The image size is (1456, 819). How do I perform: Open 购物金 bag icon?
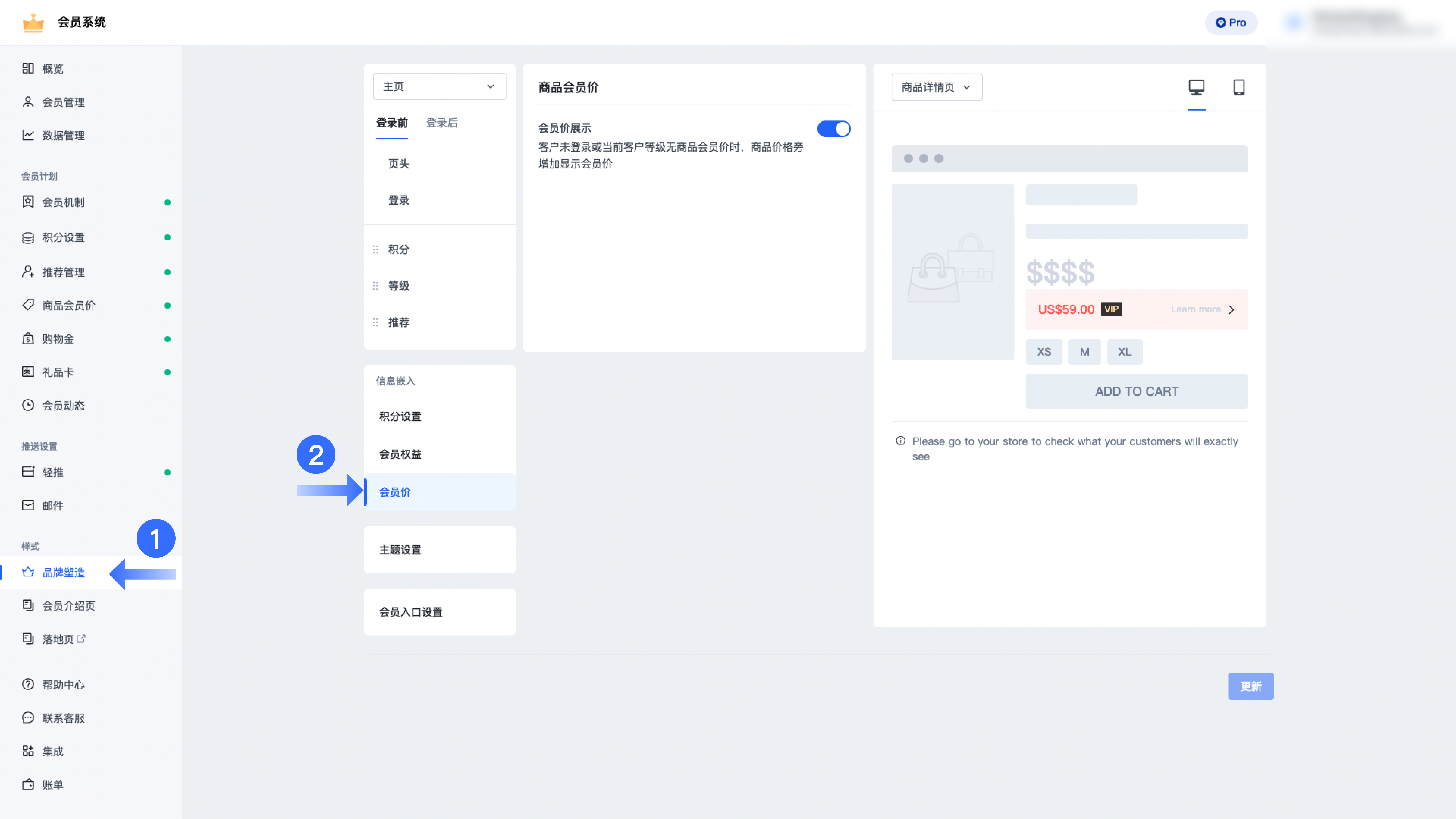pos(28,339)
